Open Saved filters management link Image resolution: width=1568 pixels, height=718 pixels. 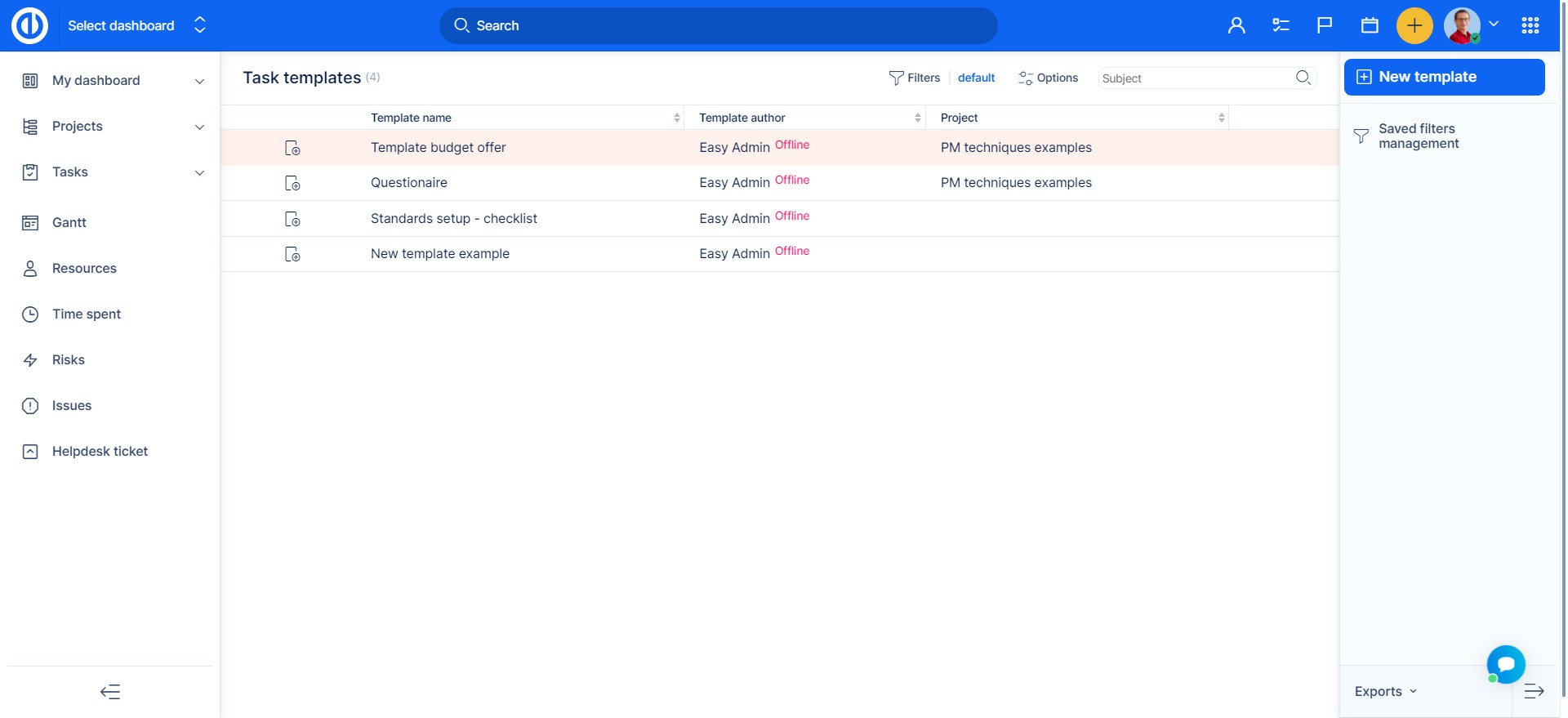point(1418,136)
